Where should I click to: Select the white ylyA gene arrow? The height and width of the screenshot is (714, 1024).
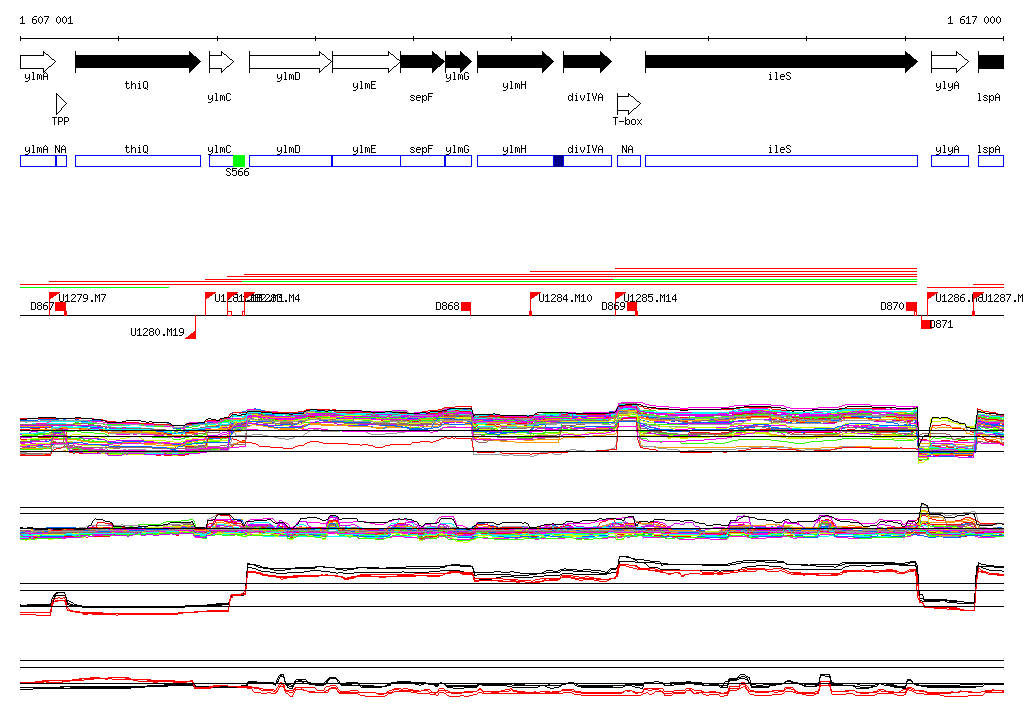pos(950,62)
